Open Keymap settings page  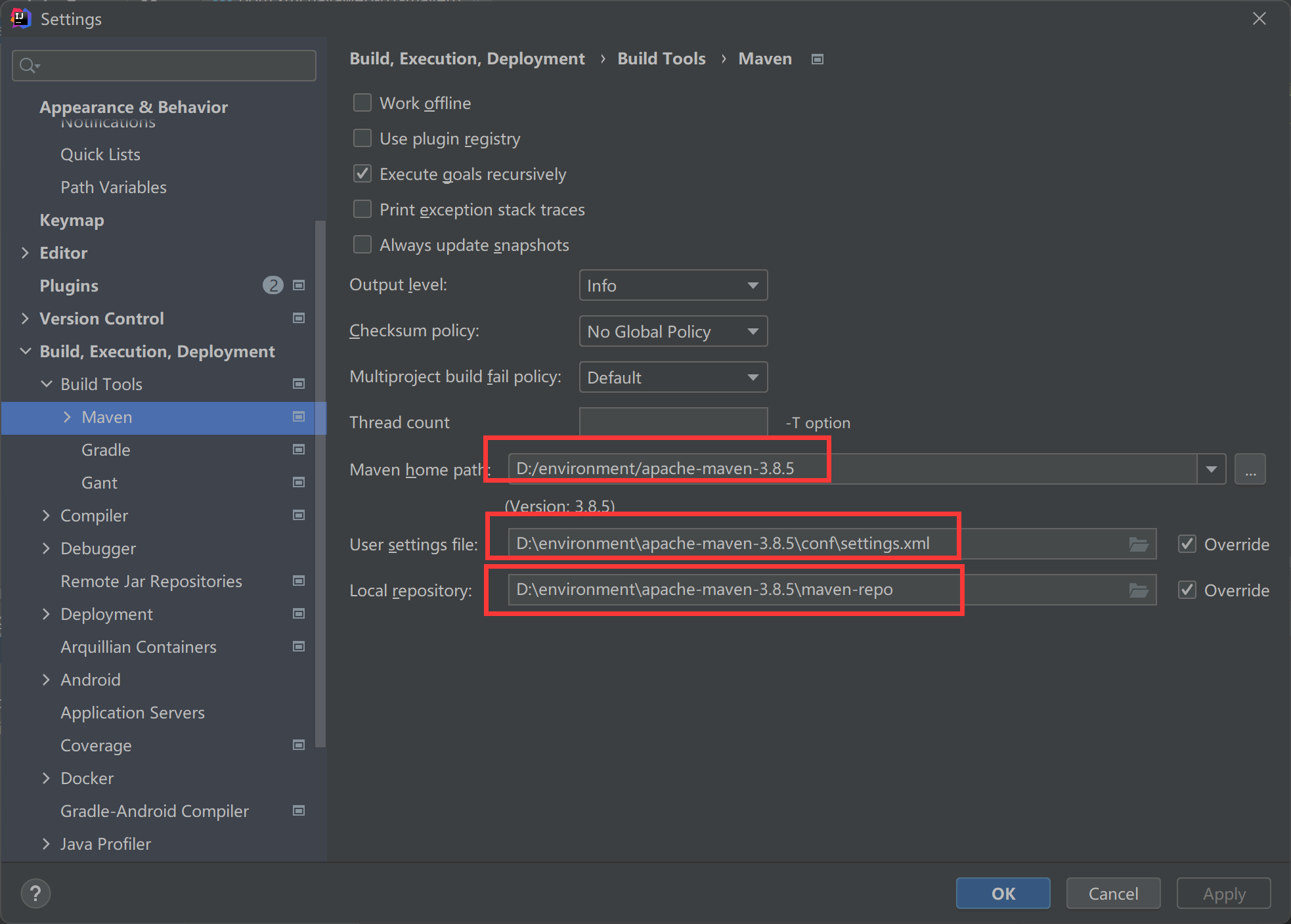[72, 220]
